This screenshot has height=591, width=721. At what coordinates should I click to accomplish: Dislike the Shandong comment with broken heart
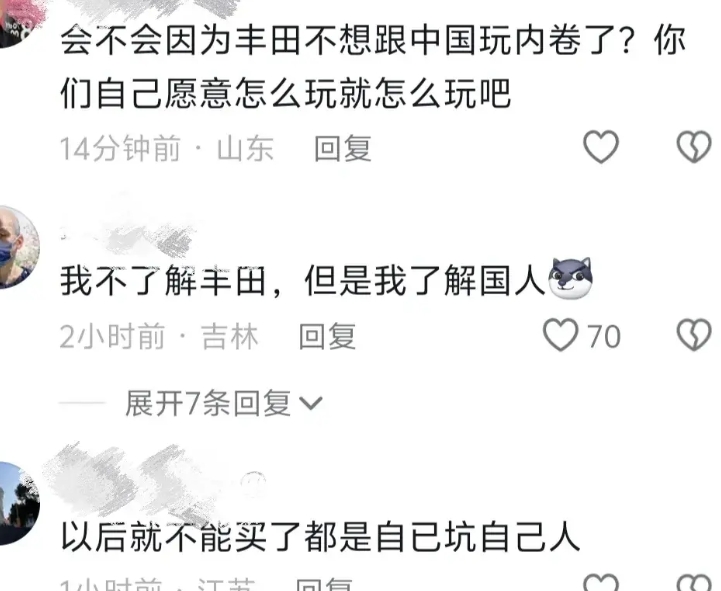[694, 147]
